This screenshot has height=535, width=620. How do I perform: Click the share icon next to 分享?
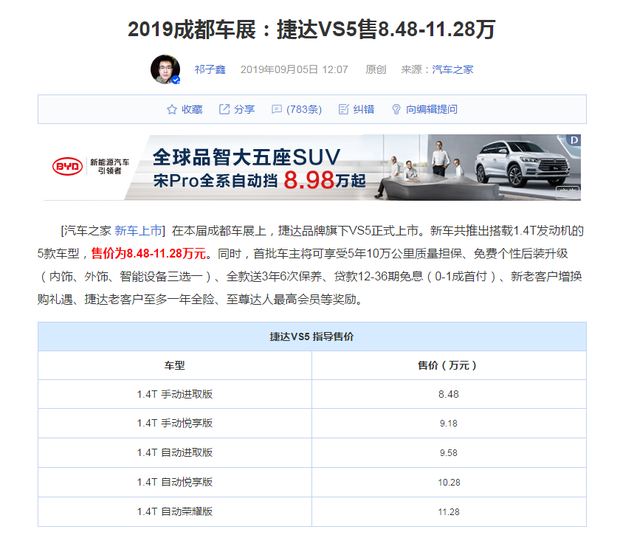224,109
